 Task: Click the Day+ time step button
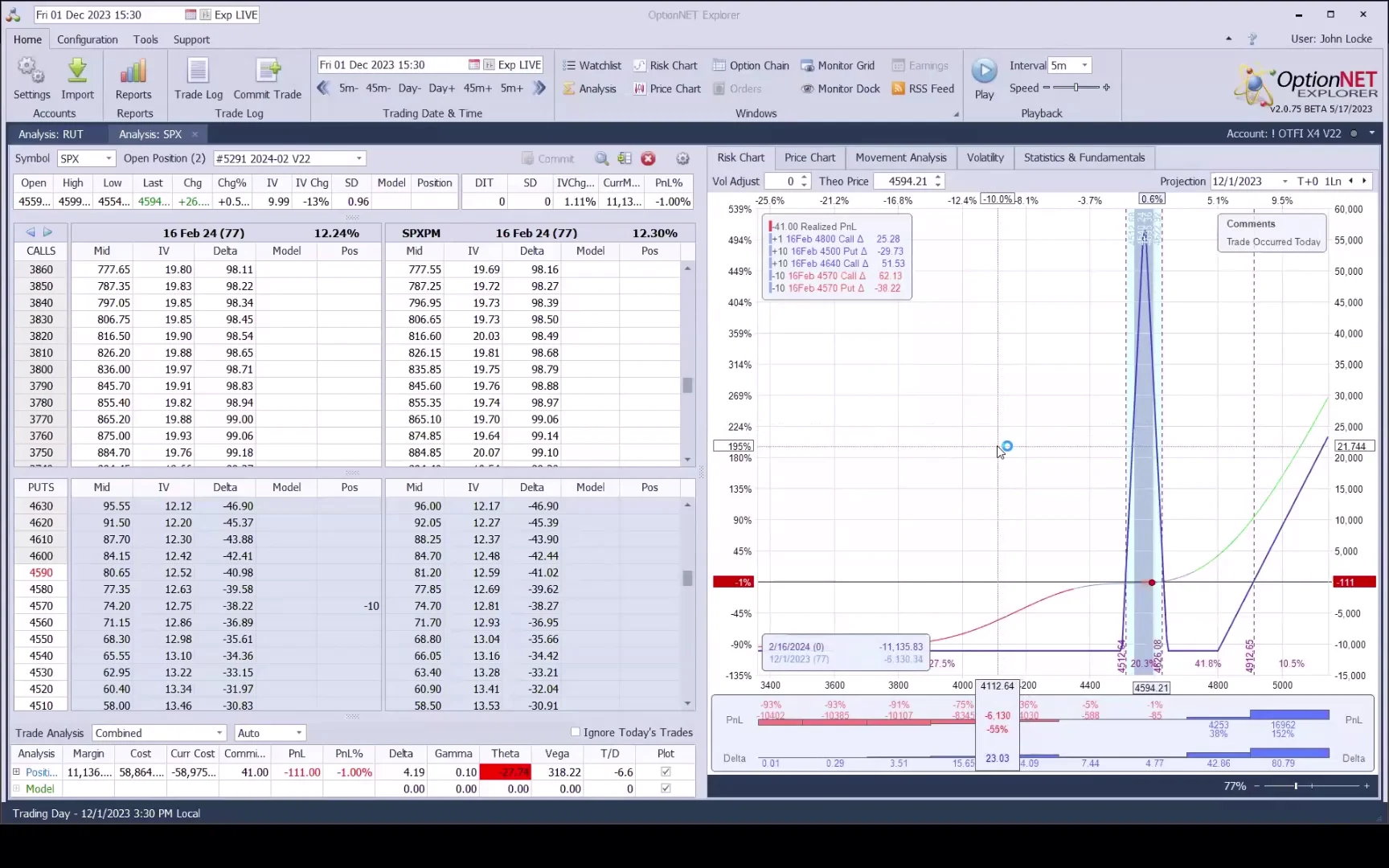[442, 88]
